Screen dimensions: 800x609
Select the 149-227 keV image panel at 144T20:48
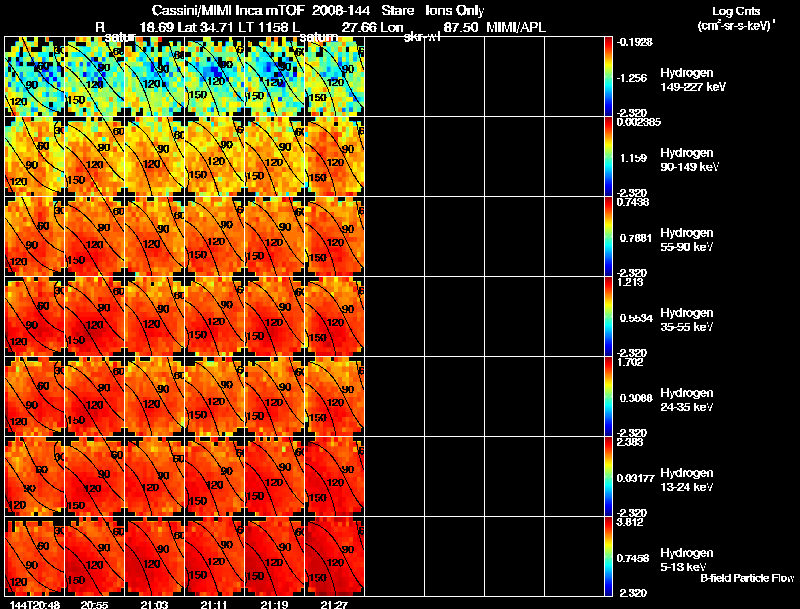tap(34, 77)
